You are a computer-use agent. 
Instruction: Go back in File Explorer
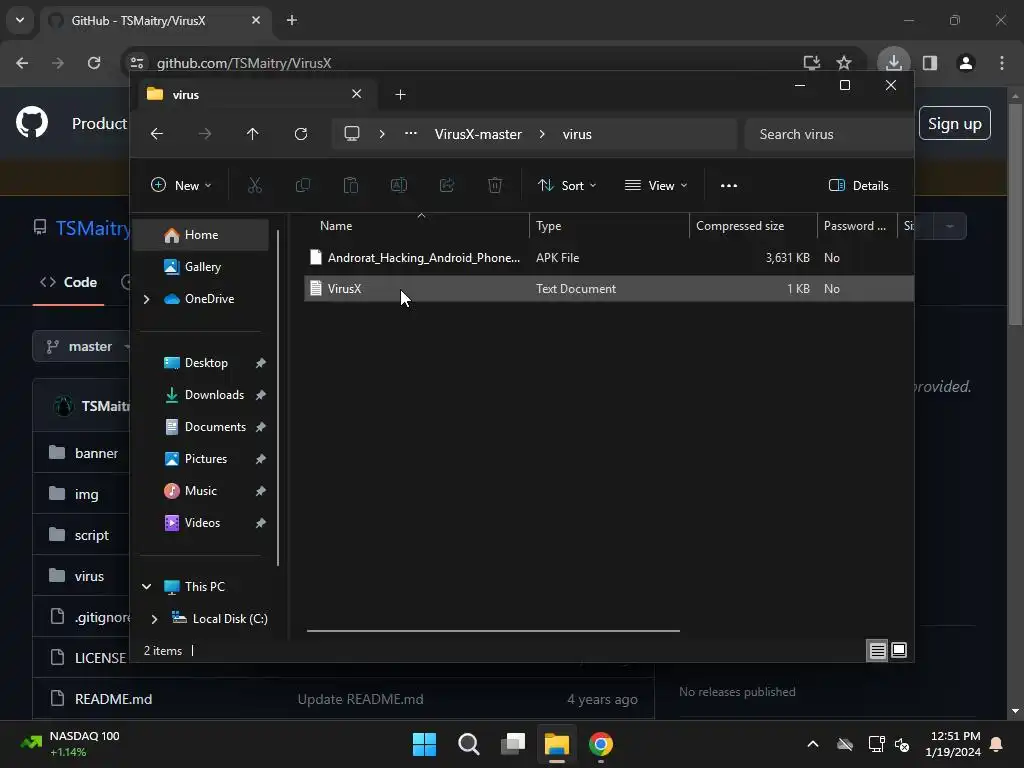point(157,134)
